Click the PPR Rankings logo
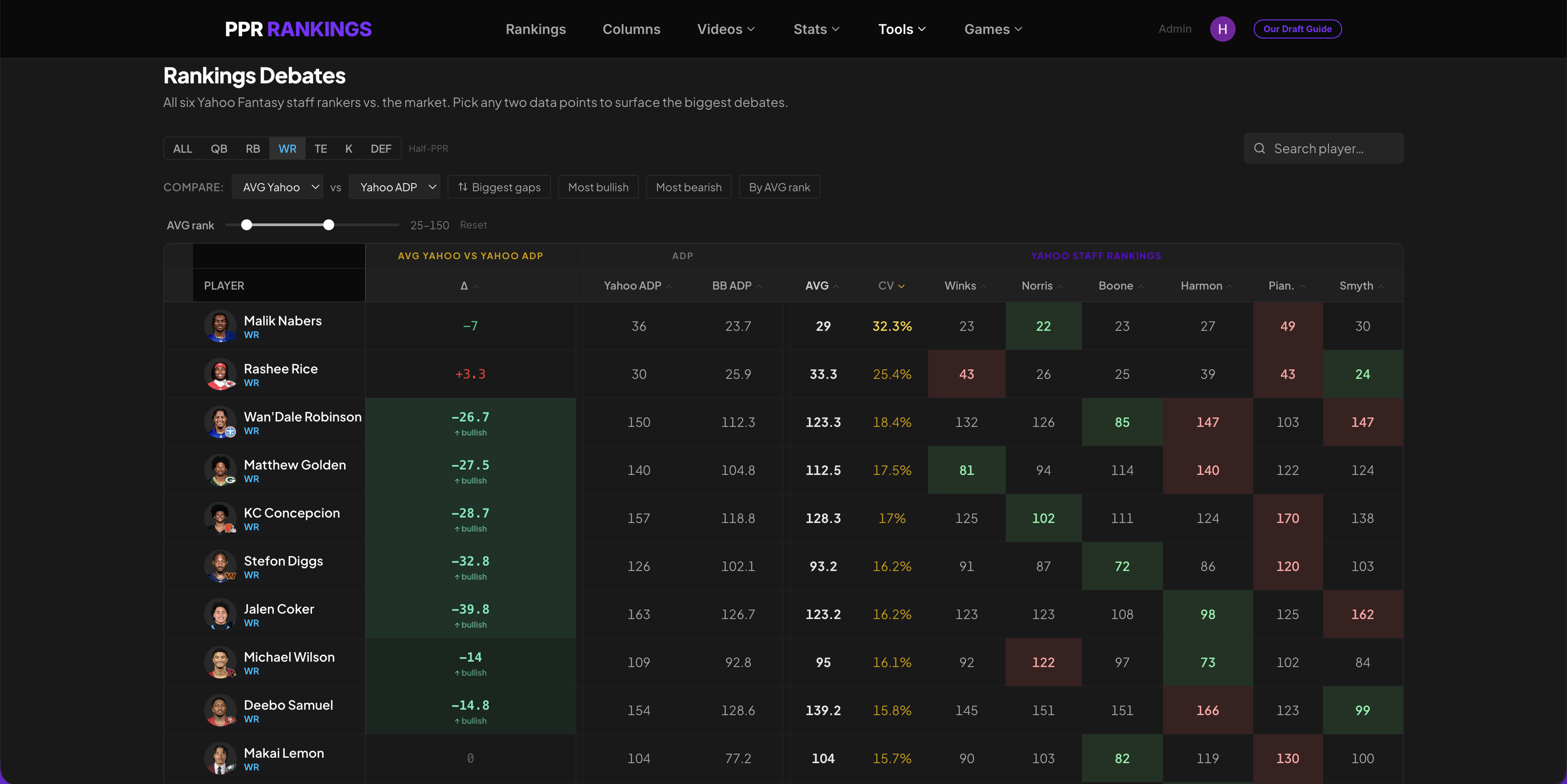1567x784 pixels. (x=298, y=29)
